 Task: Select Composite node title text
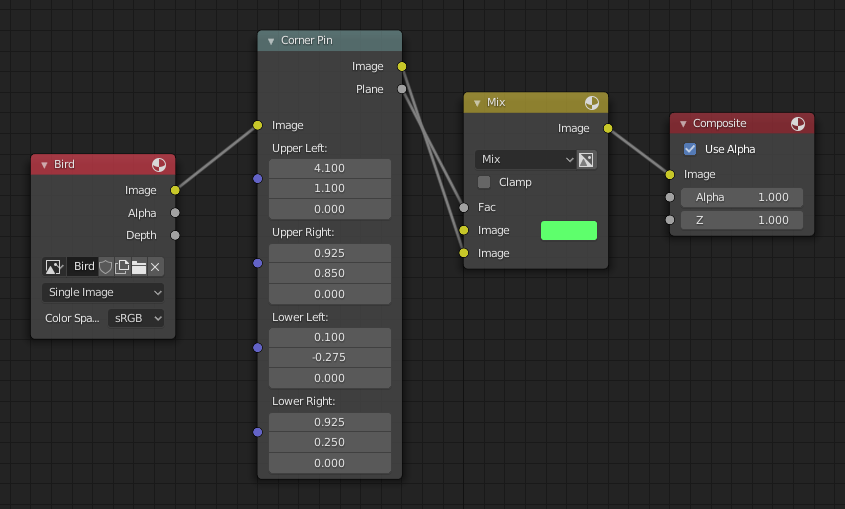(719, 123)
